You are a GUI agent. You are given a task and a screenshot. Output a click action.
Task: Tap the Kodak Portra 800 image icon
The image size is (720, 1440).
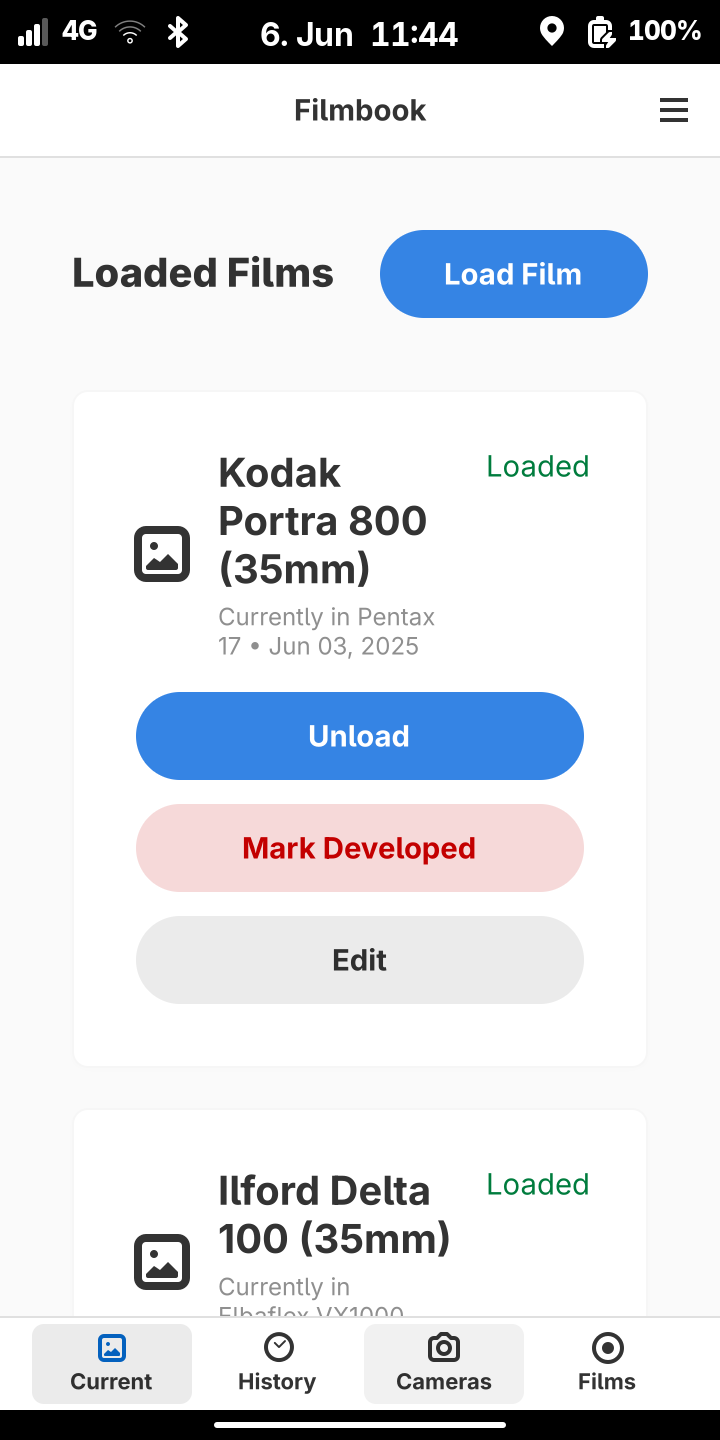162,554
